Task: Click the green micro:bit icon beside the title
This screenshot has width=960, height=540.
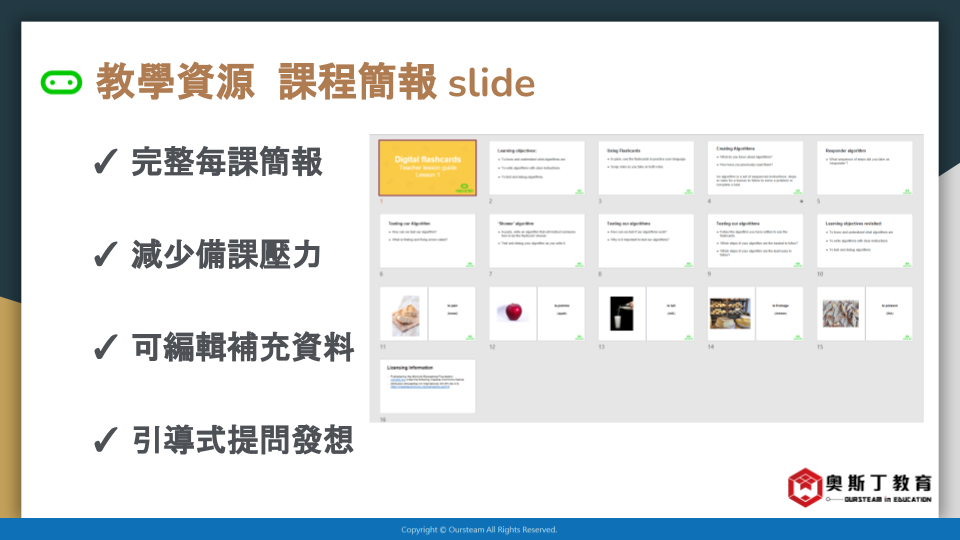Action: 61,83
